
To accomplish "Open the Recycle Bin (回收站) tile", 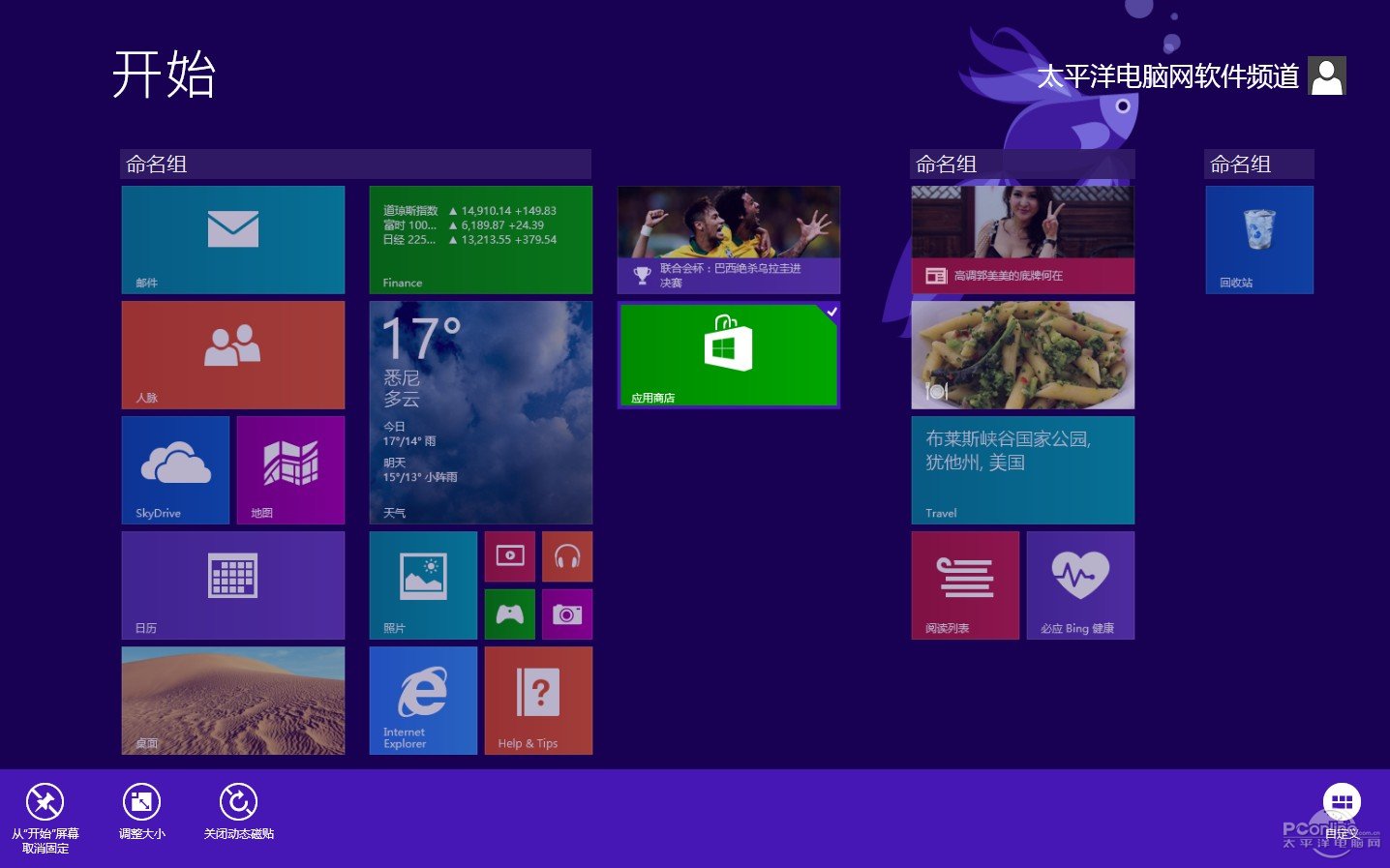I will click(1259, 240).
